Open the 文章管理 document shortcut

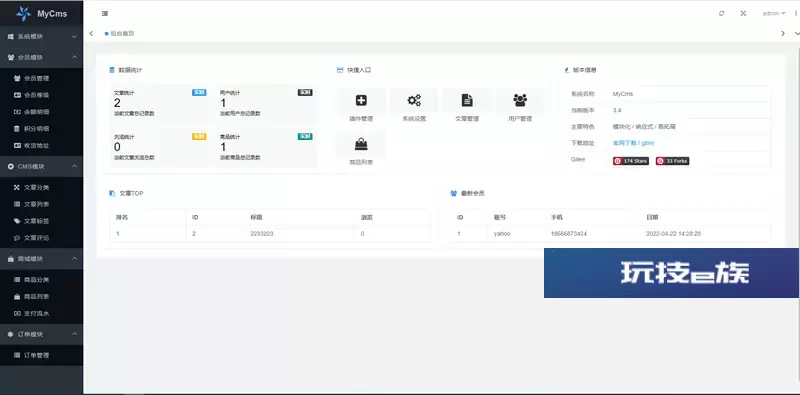tap(467, 106)
